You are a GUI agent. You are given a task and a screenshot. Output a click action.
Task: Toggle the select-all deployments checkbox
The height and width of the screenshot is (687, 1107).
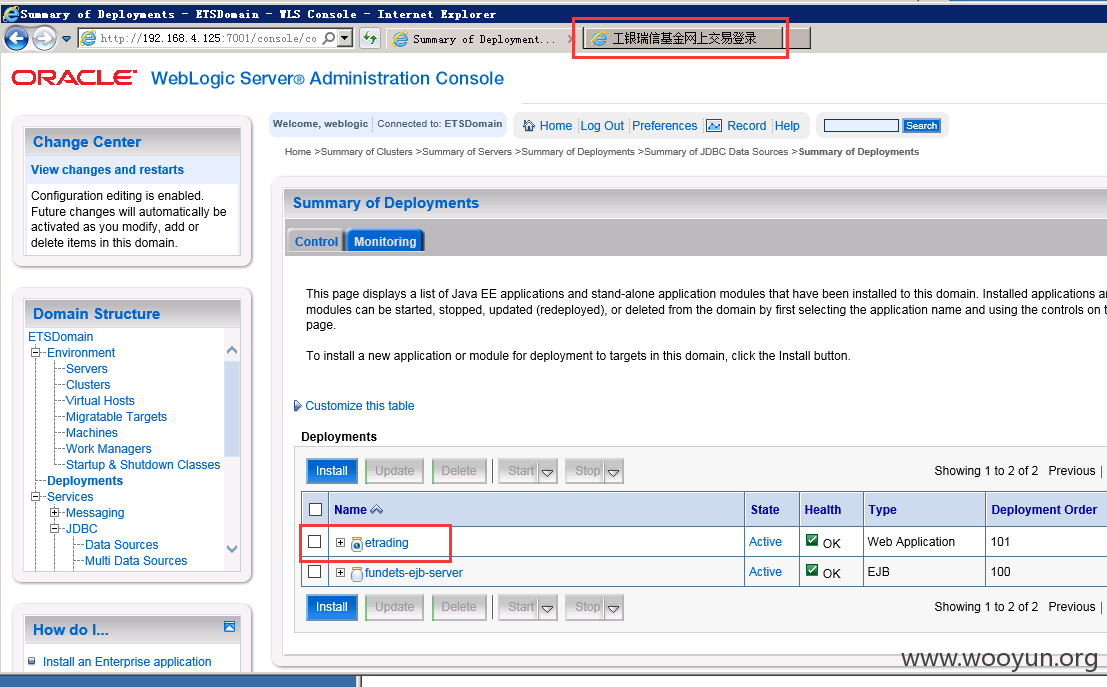point(316,510)
